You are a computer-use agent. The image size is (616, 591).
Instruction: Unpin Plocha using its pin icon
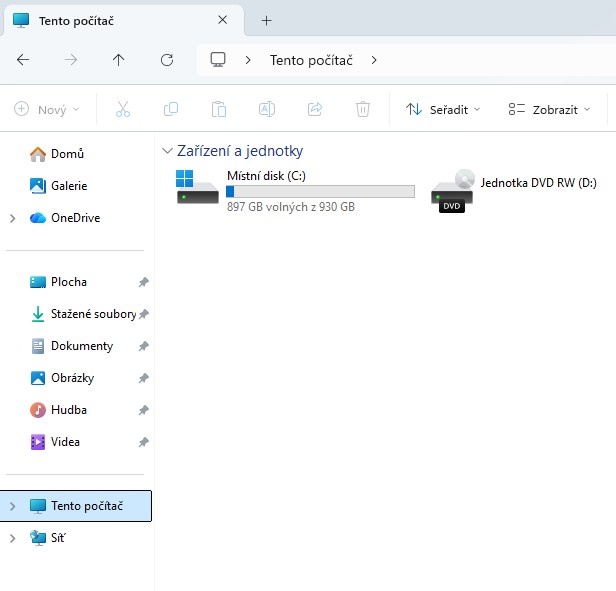(x=143, y=282)
